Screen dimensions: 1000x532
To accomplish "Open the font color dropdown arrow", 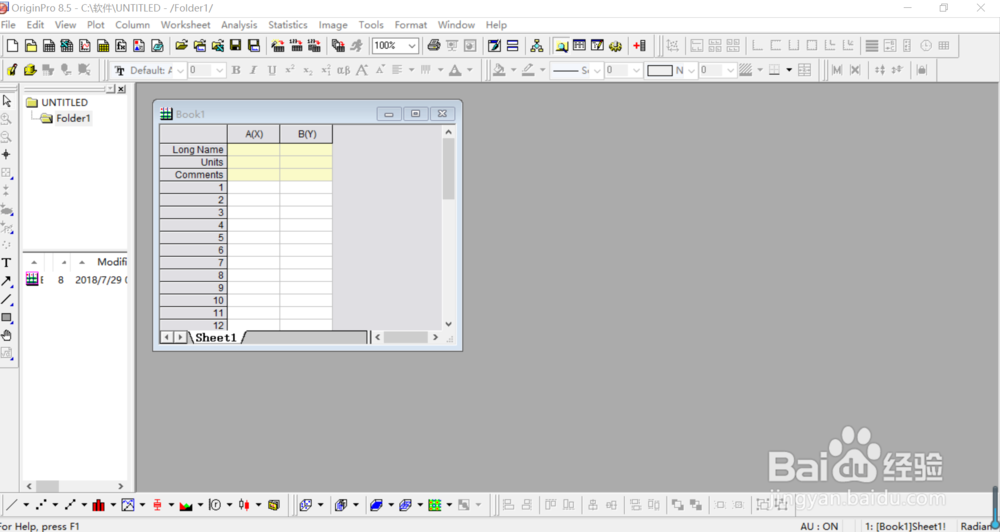I will click(x=470, y=70).
